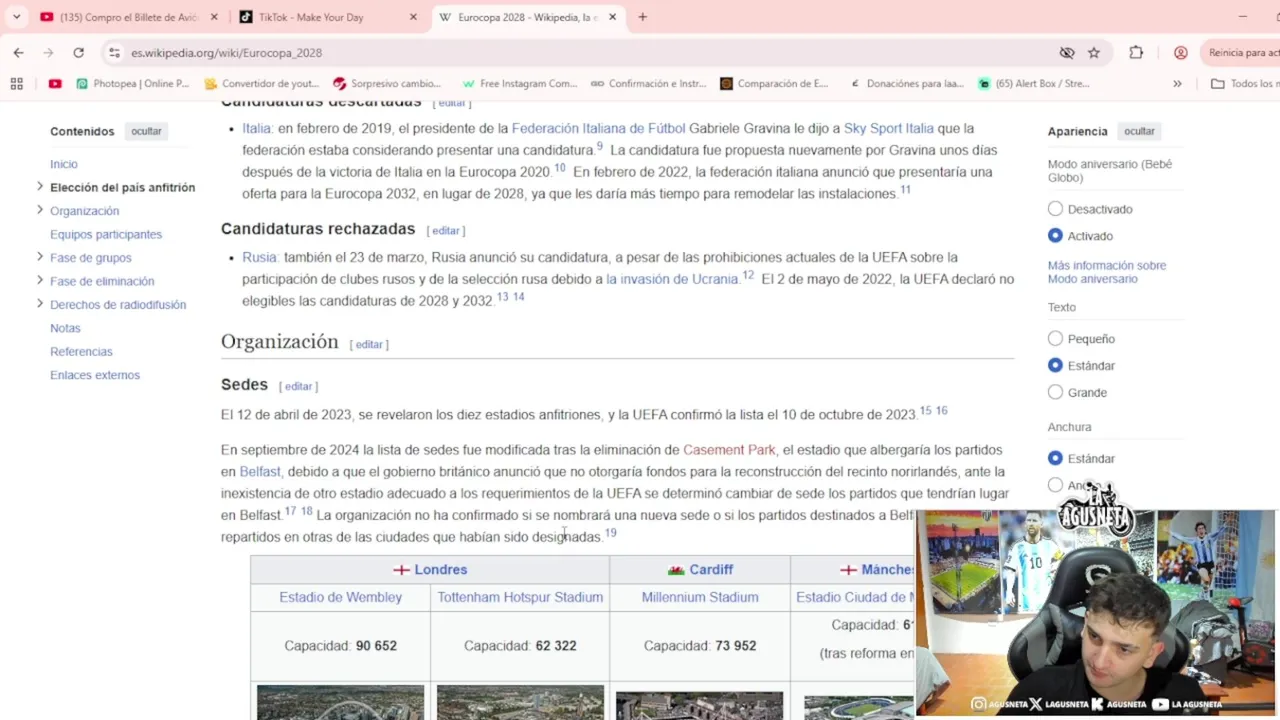Screen dimensions: 1280x720
Task: Open the Todos los marcadores folder
Action: point(1244,84)
